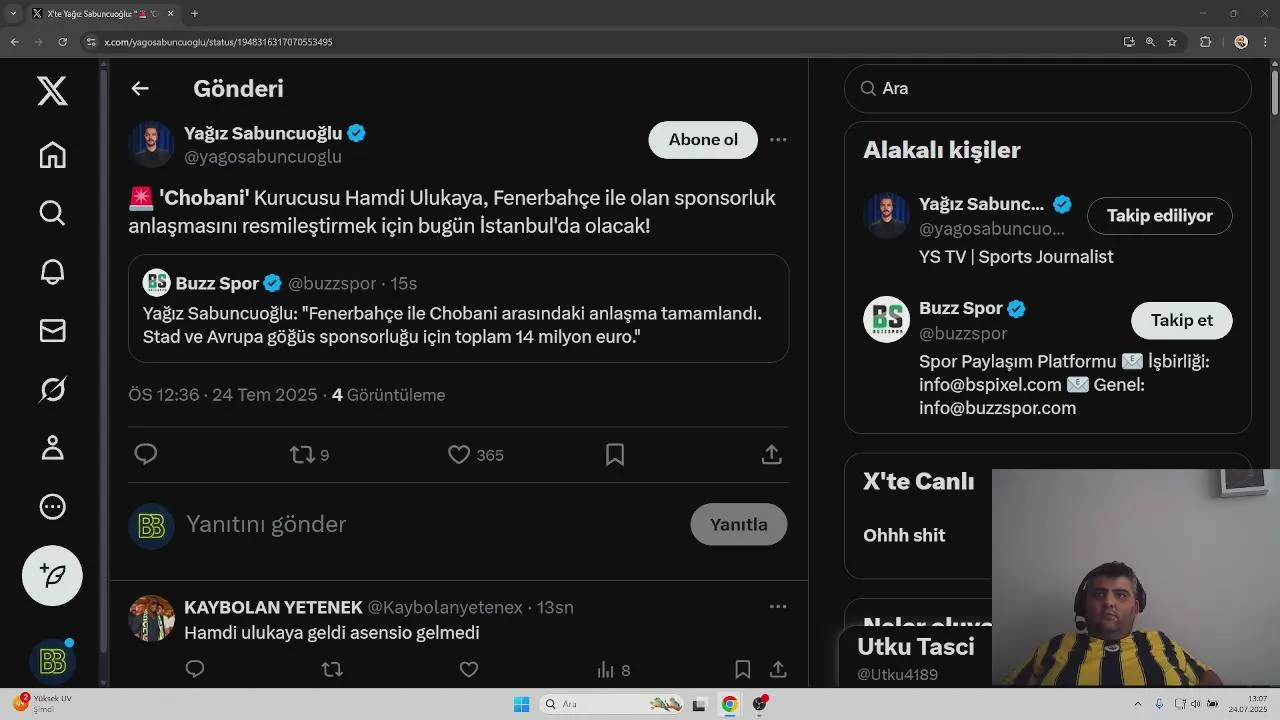Open the Profile person icon
Screen dimensions: 1280x720
52,448
